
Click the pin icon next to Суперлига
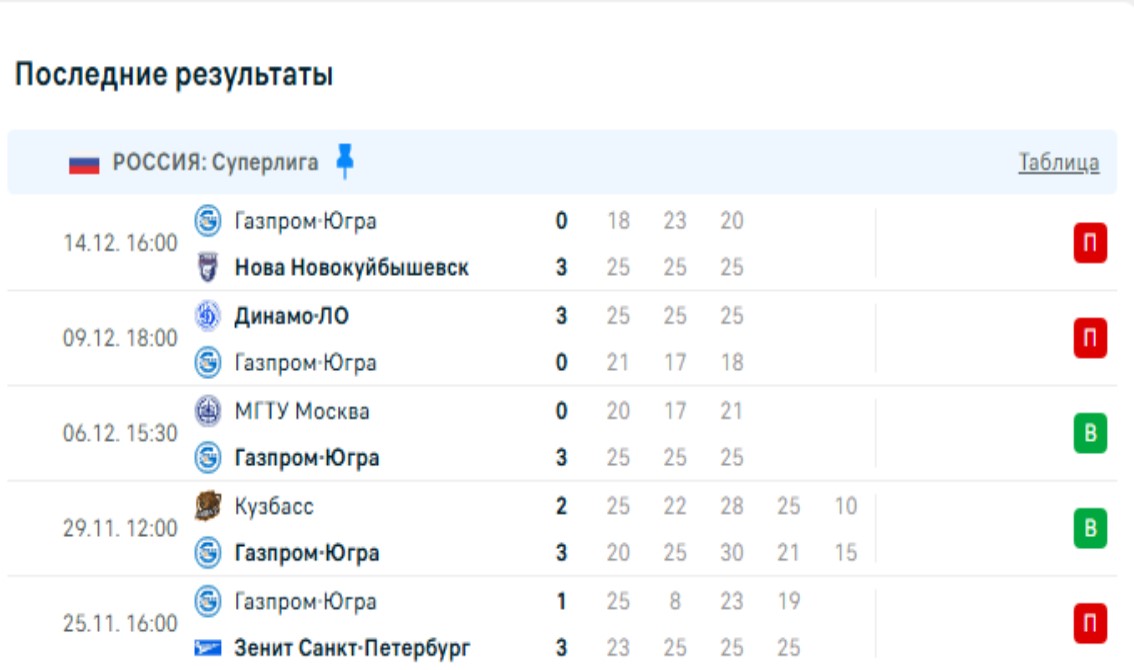345,162
